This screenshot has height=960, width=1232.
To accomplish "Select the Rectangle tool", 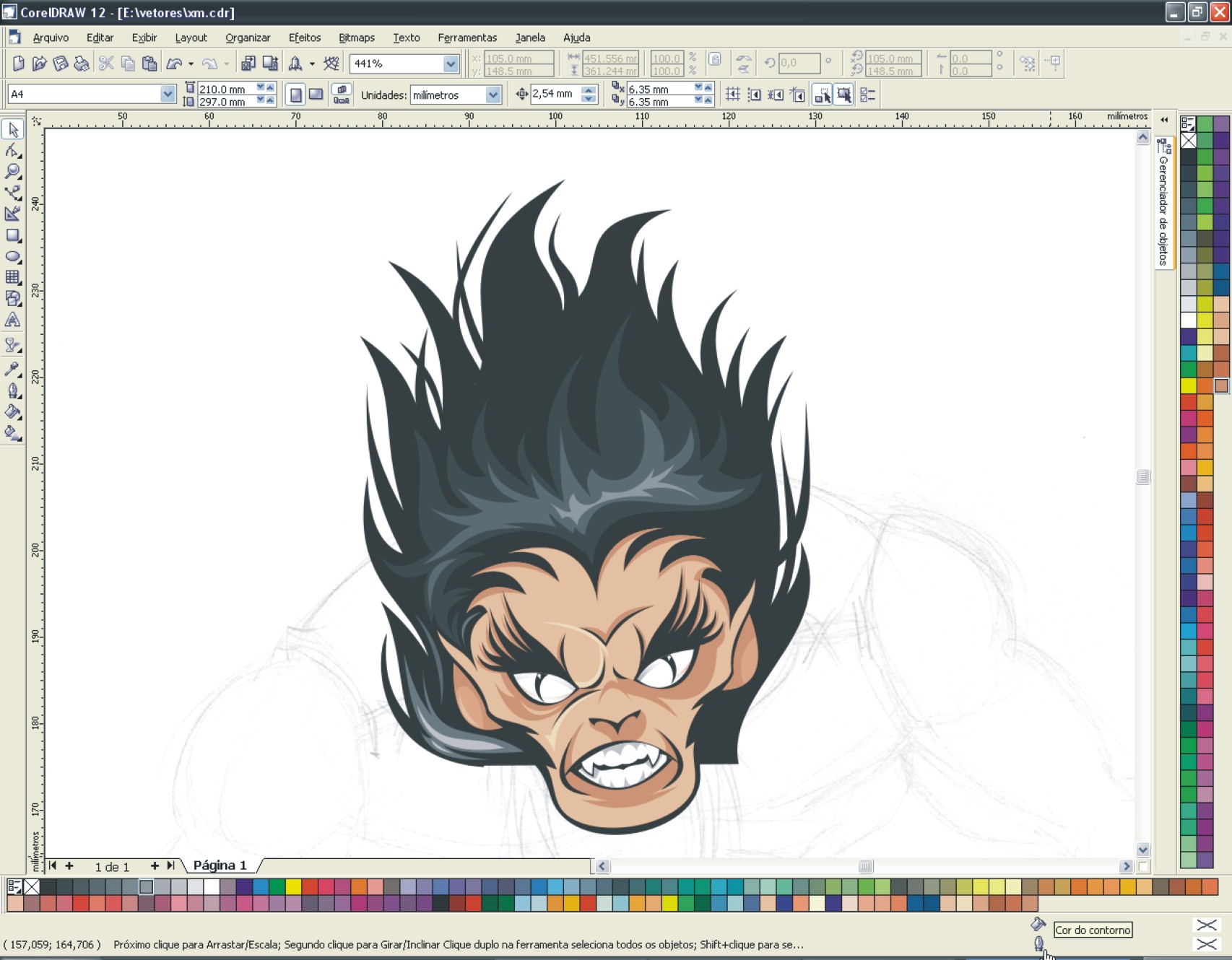I will pos(13,235).
